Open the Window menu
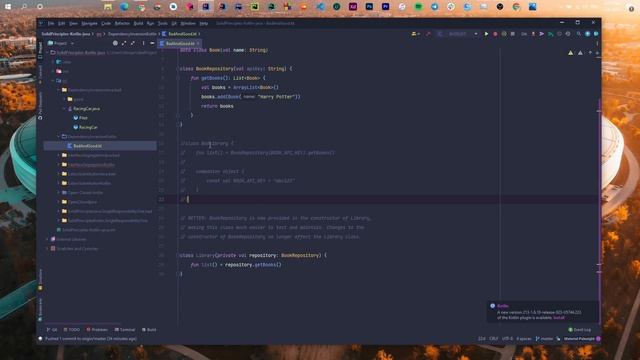The height and width of the screenshot is (360, 640). coord(188,24)
